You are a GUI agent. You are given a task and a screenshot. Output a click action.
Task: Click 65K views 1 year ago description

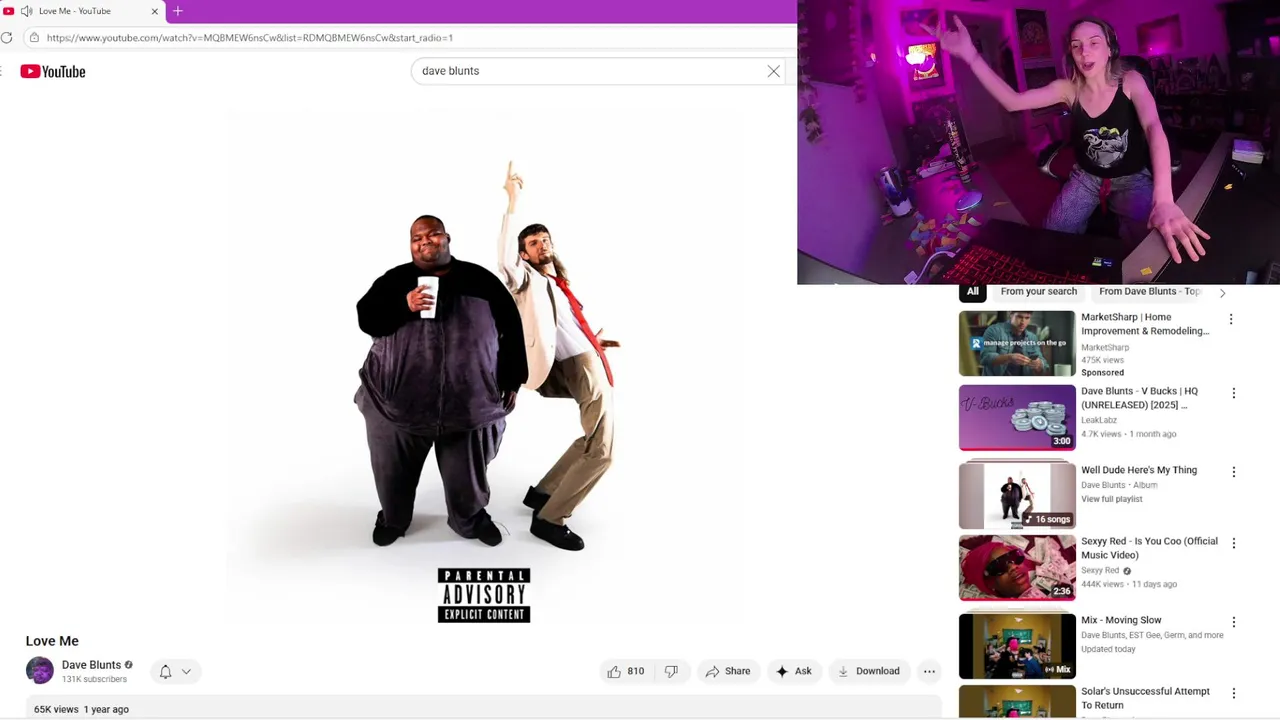pos(81,709)
